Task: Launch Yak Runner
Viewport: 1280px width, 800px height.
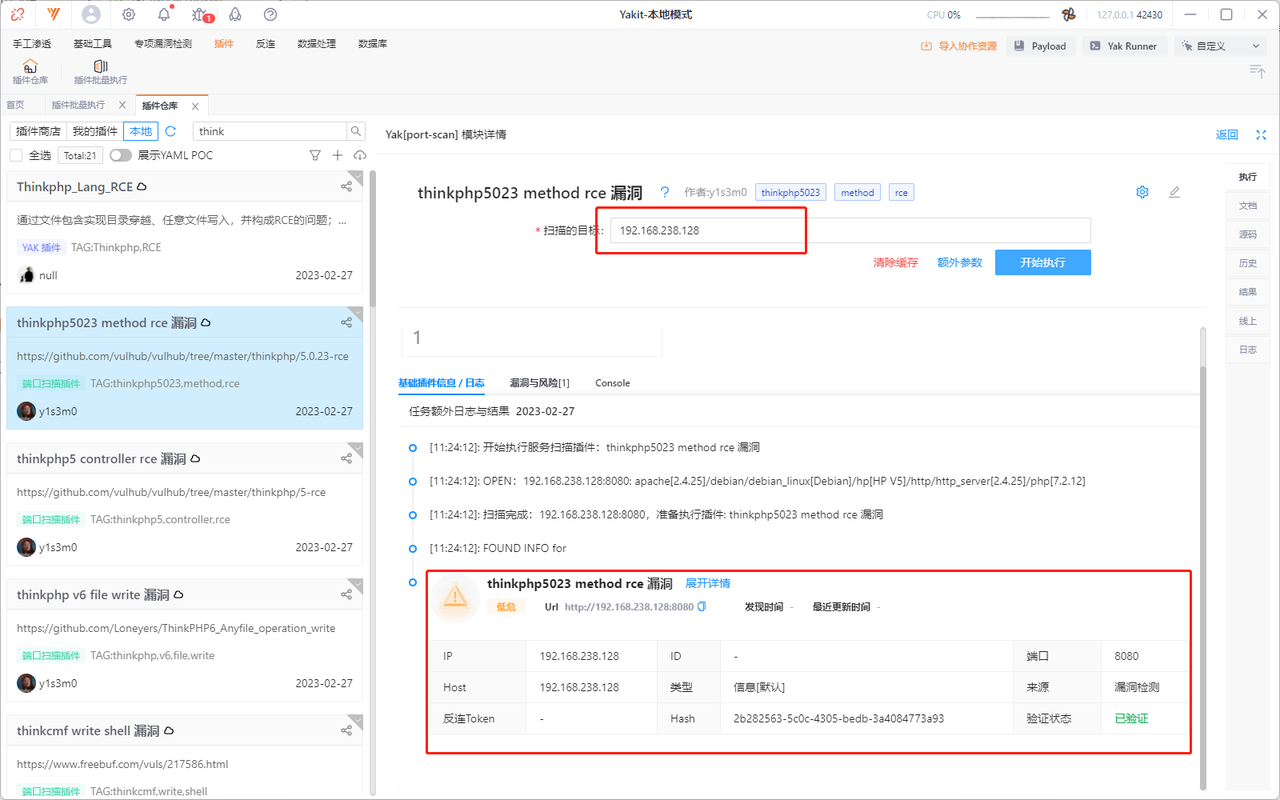Action: click(x=1123, y=46)
